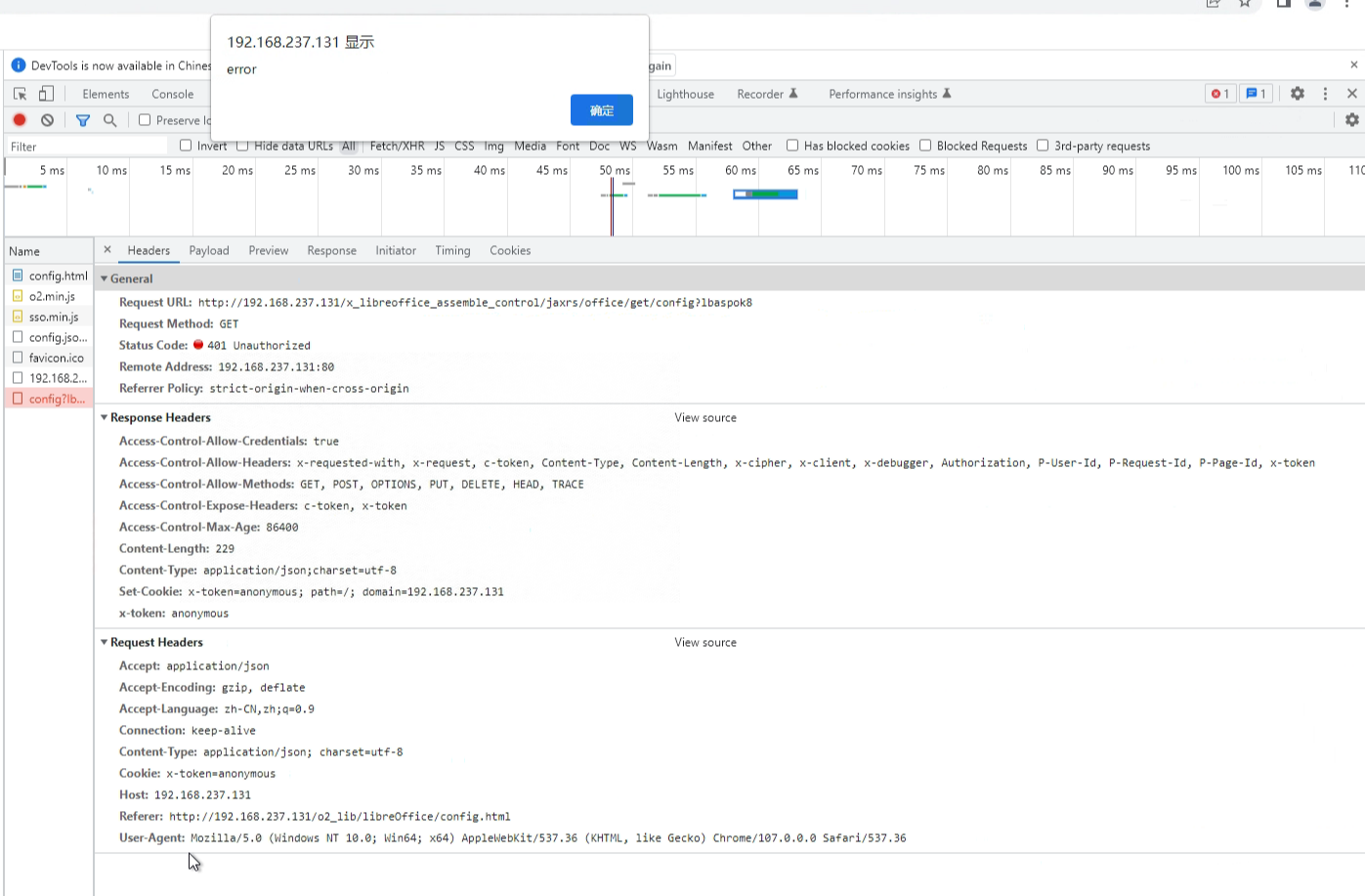The width and height of the screenshot is (1365, 896).
Task: Collapse the General section
Action: tap(104, 278)
